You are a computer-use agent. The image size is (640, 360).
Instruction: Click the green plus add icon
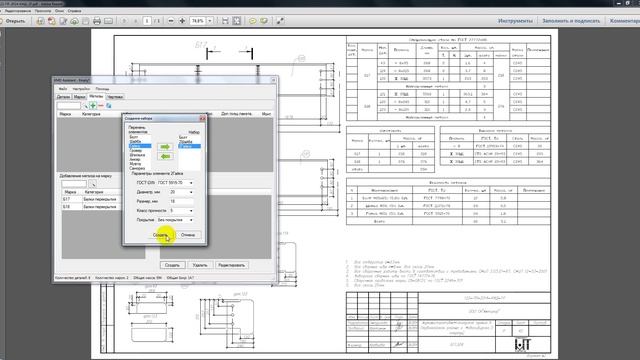tap(93, 106)
